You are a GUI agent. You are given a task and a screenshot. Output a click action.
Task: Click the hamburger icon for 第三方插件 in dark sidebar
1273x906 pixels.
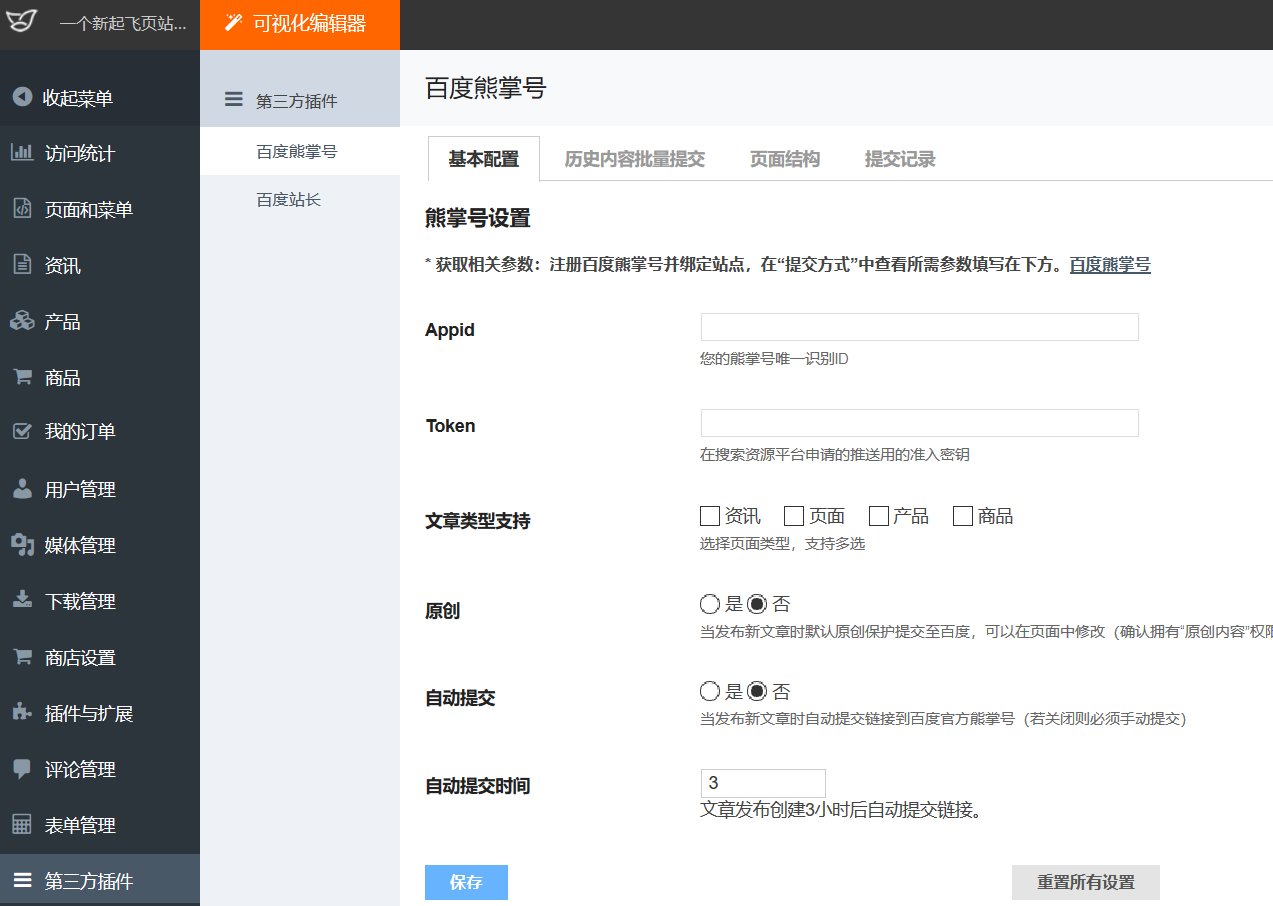pyautogui.click(x=21, y=881)
